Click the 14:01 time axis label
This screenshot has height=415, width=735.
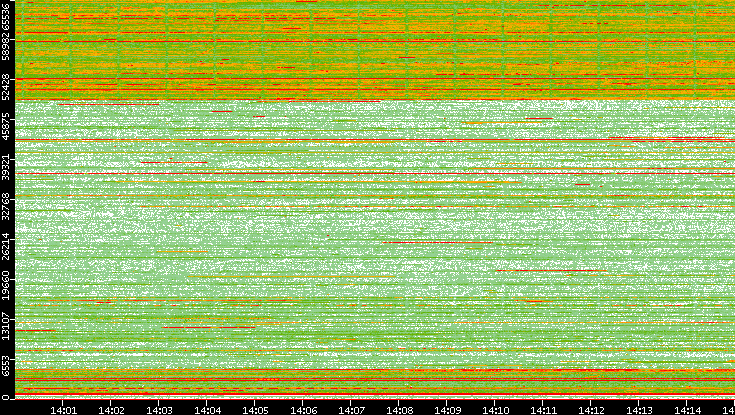click(63, 409)
